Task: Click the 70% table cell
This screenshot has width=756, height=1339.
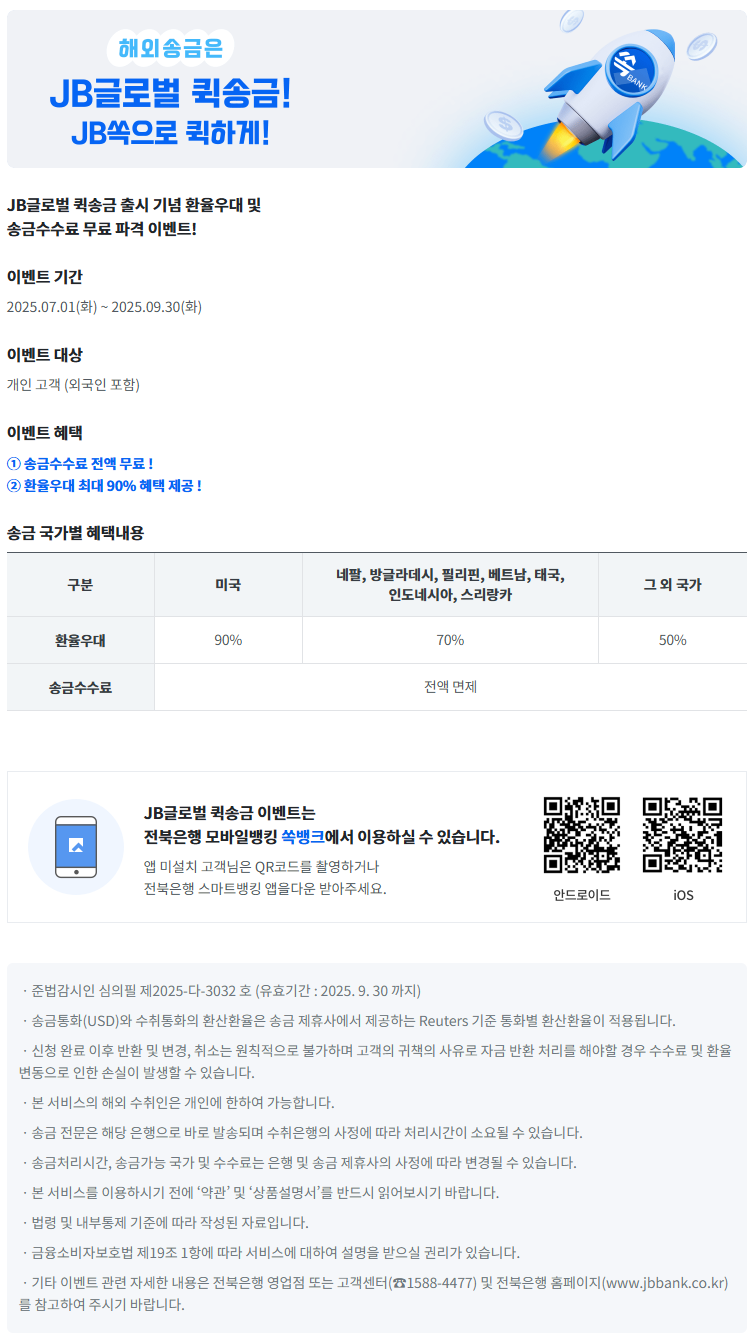Action: [450, 640]
